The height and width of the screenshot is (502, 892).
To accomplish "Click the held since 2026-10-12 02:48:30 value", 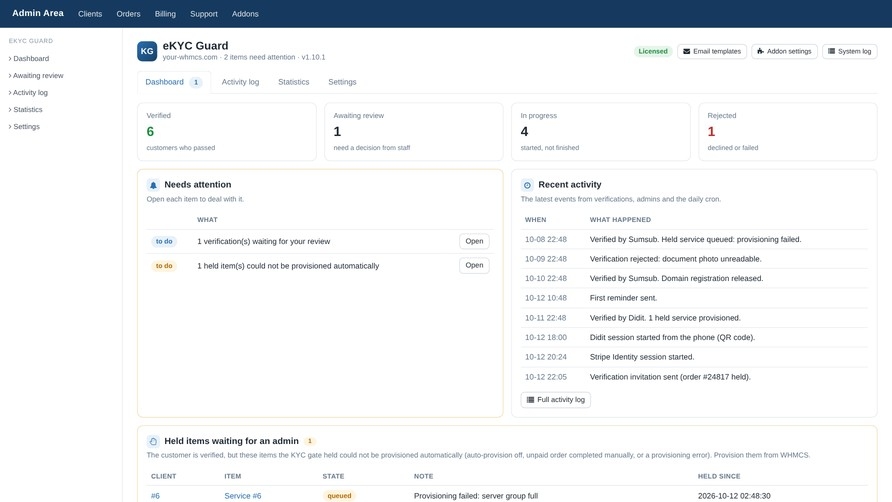I will [x=734, y=496].
